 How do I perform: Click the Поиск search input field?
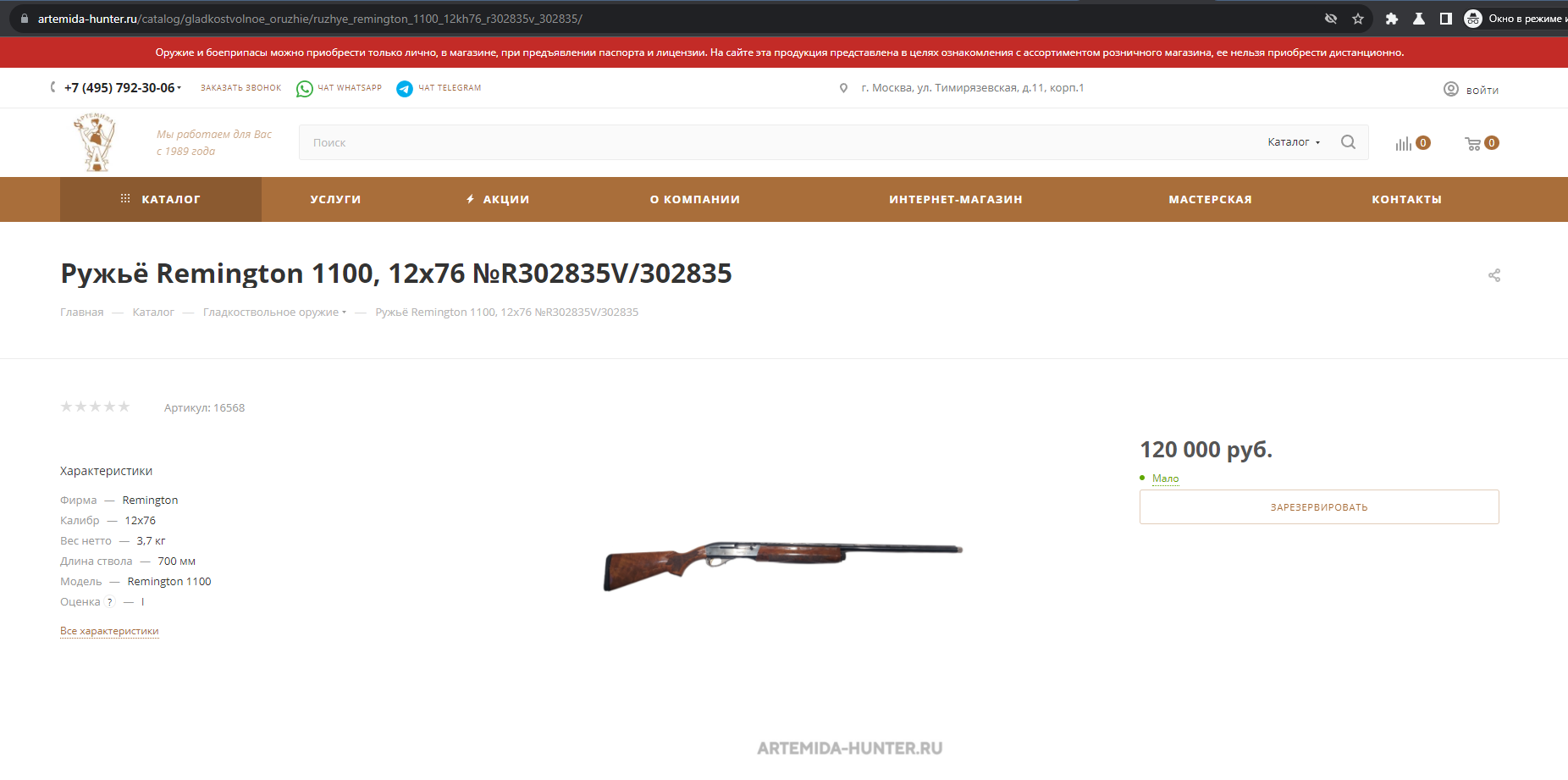tap(779, 142)
